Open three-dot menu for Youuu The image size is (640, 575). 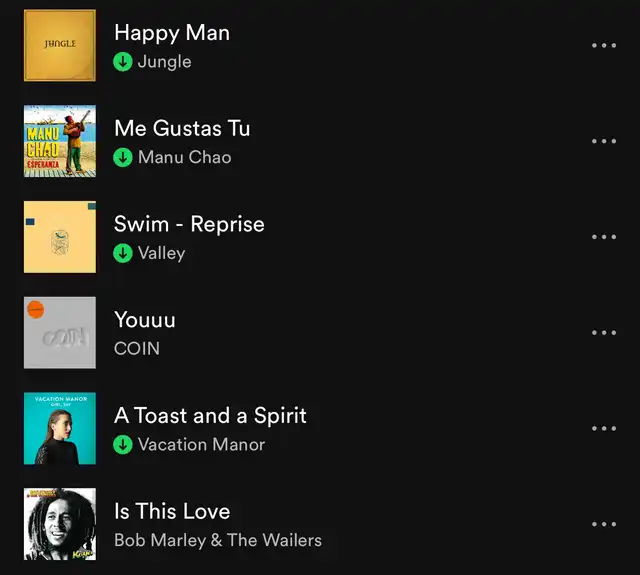604,333
